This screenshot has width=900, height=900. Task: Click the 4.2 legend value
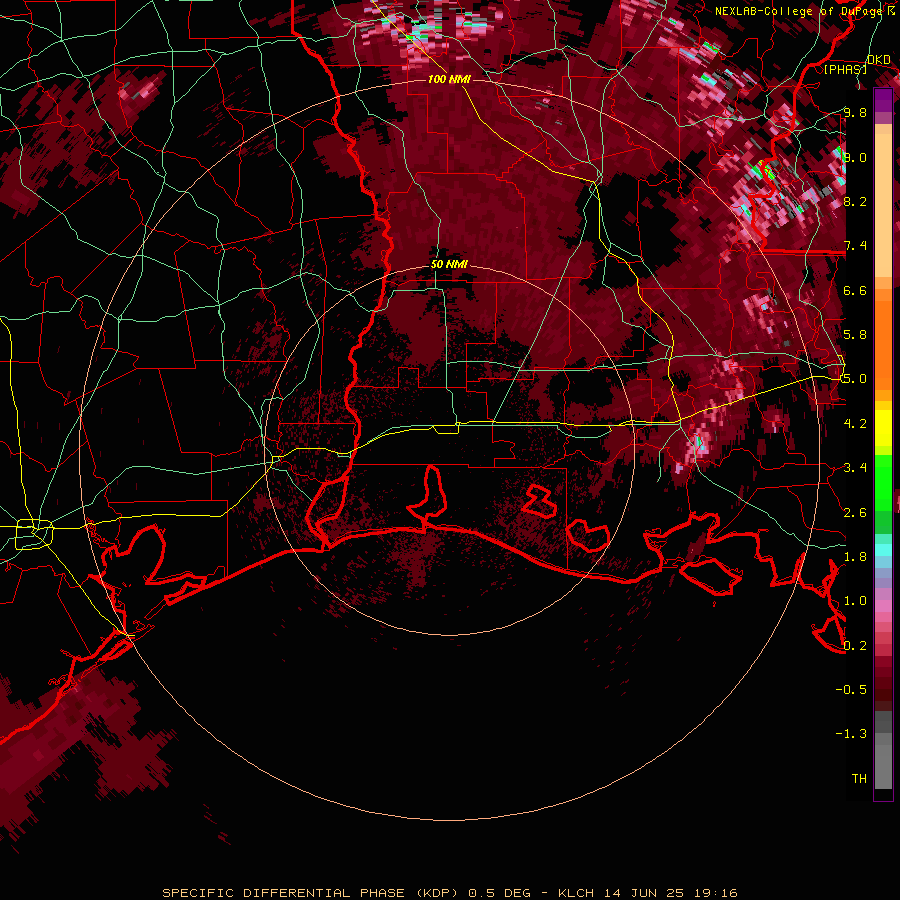point(855,424)
